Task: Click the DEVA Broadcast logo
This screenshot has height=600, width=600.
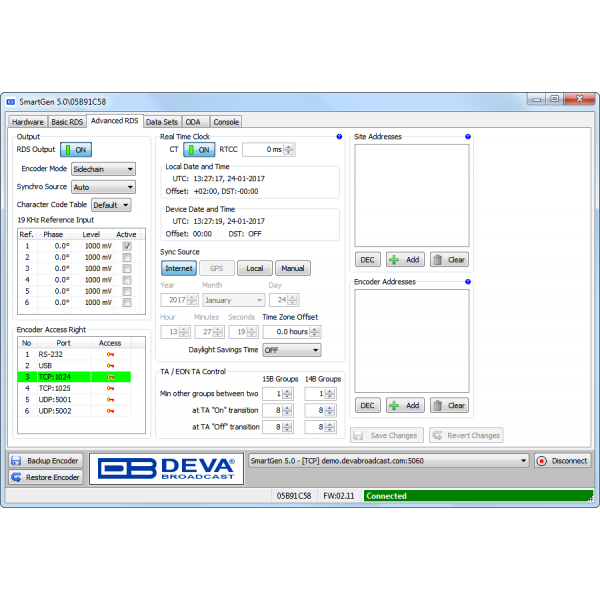Action: [166, 469]
